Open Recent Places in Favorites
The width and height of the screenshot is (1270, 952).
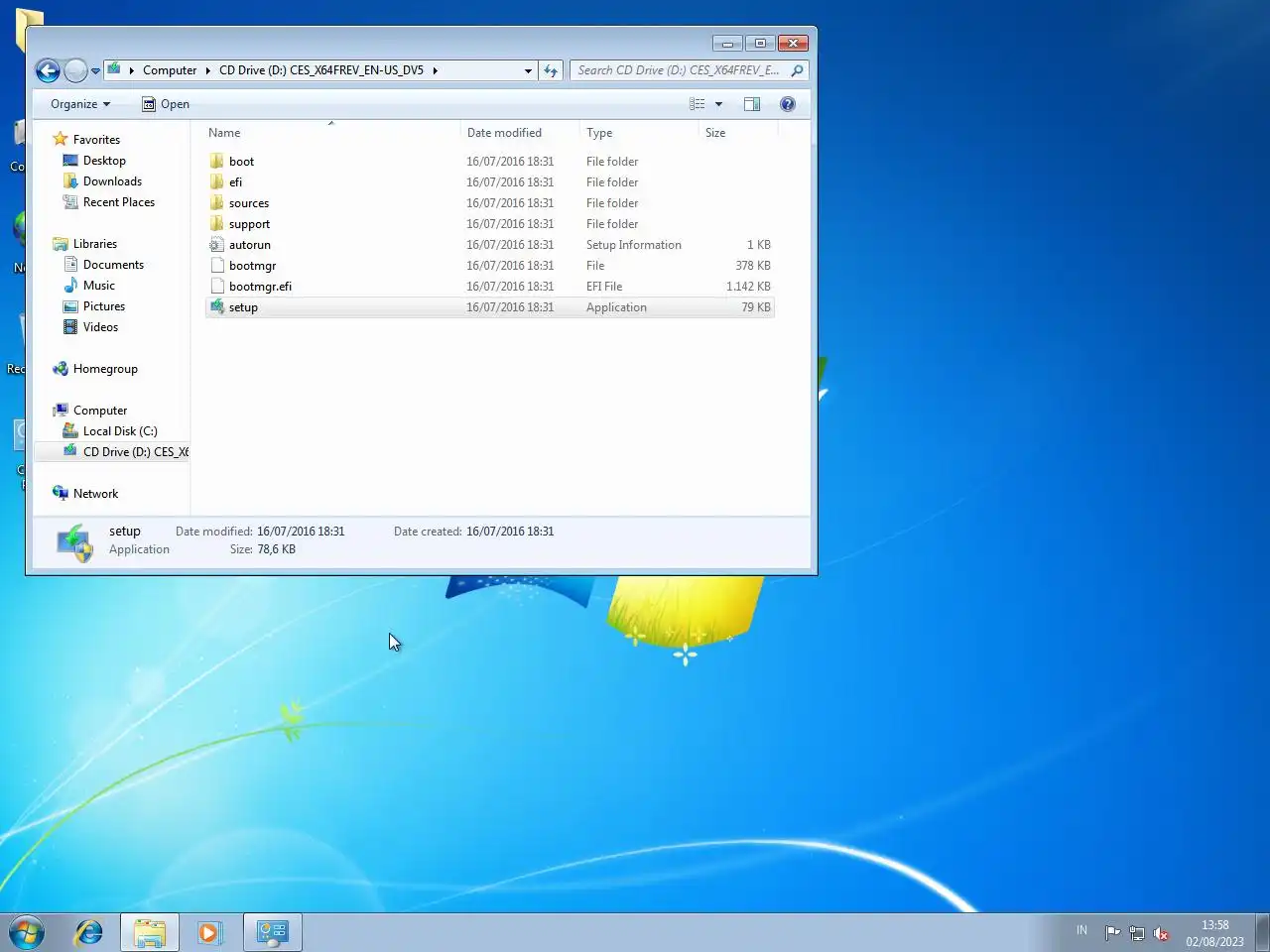coord(118,202)
